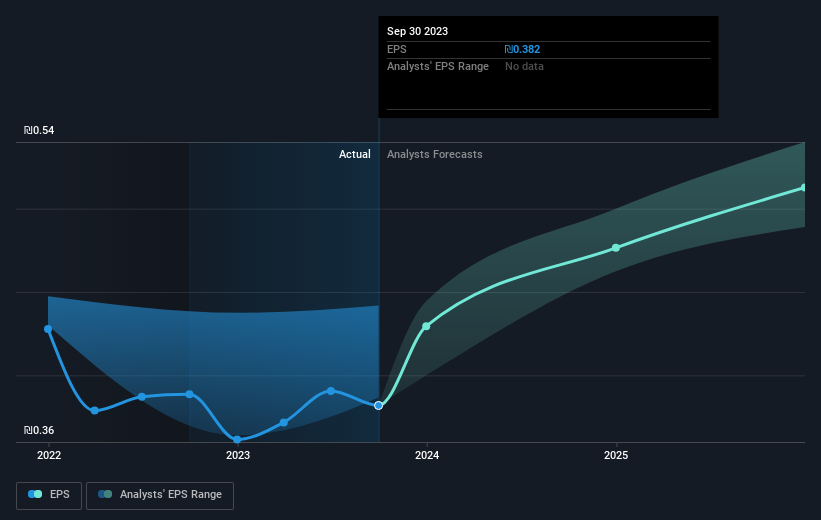This screenshot has width=821, height=520.
Task: Click the '2022' x-axis label
Action: pos(49,456)
